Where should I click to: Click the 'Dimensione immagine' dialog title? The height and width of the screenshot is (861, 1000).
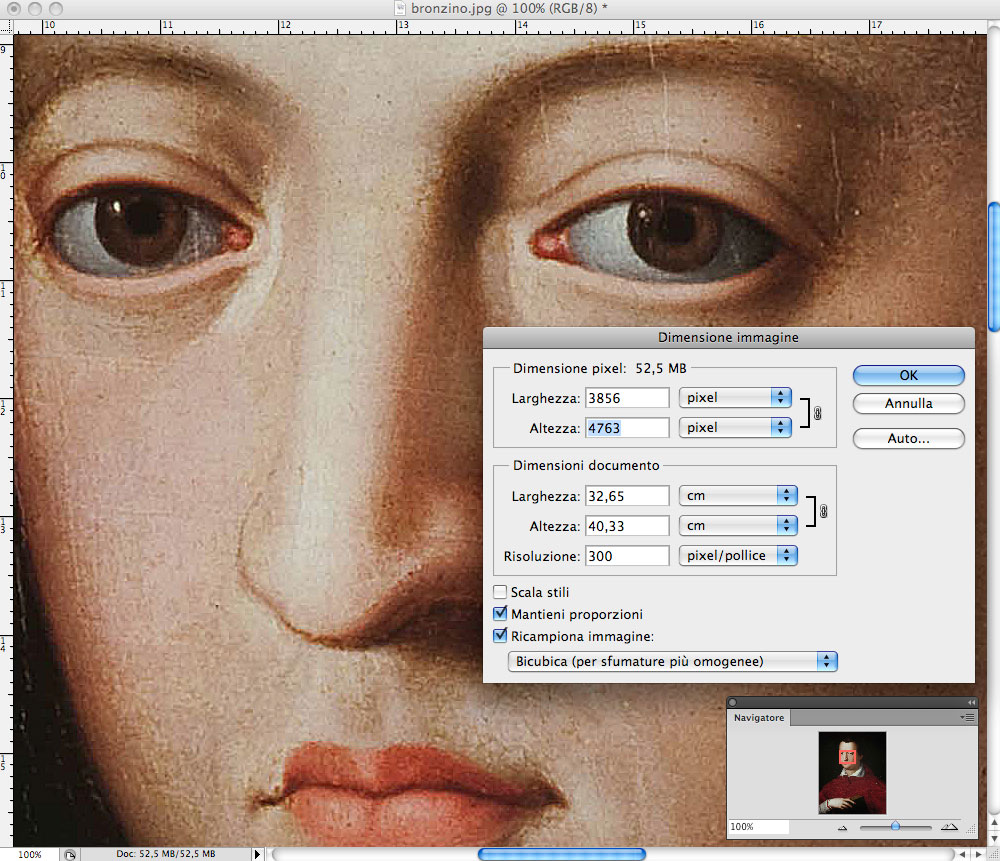tap(728, 337)
